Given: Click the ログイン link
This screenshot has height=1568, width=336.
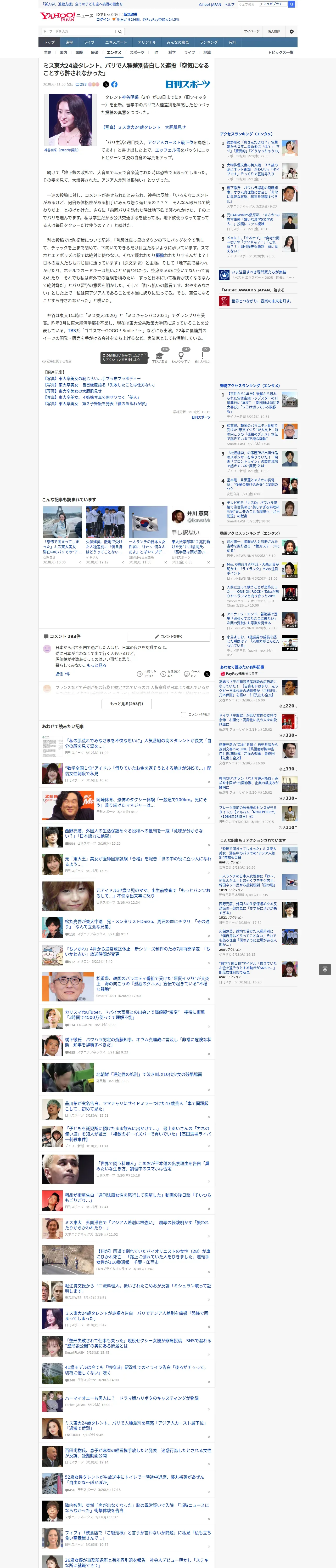Looking at the screenshot, I should [x=103, y=20].
